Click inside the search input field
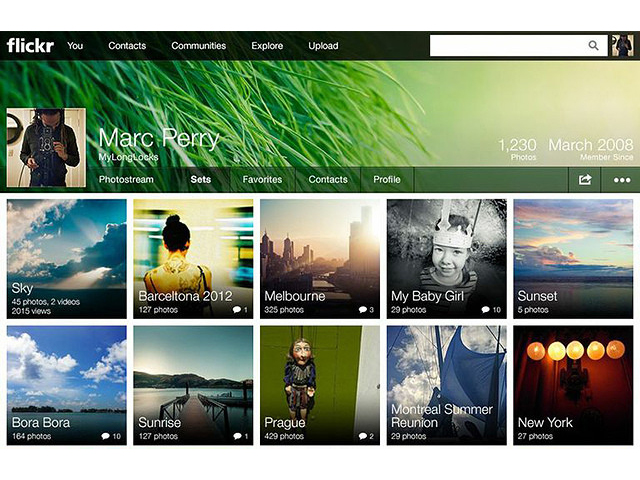 [x=505, y=46]
